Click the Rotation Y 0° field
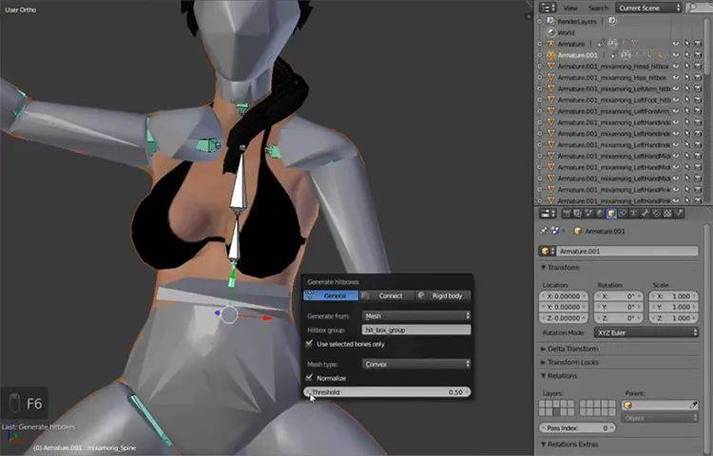Screen dimensions: 713x456 coord(618,307)
